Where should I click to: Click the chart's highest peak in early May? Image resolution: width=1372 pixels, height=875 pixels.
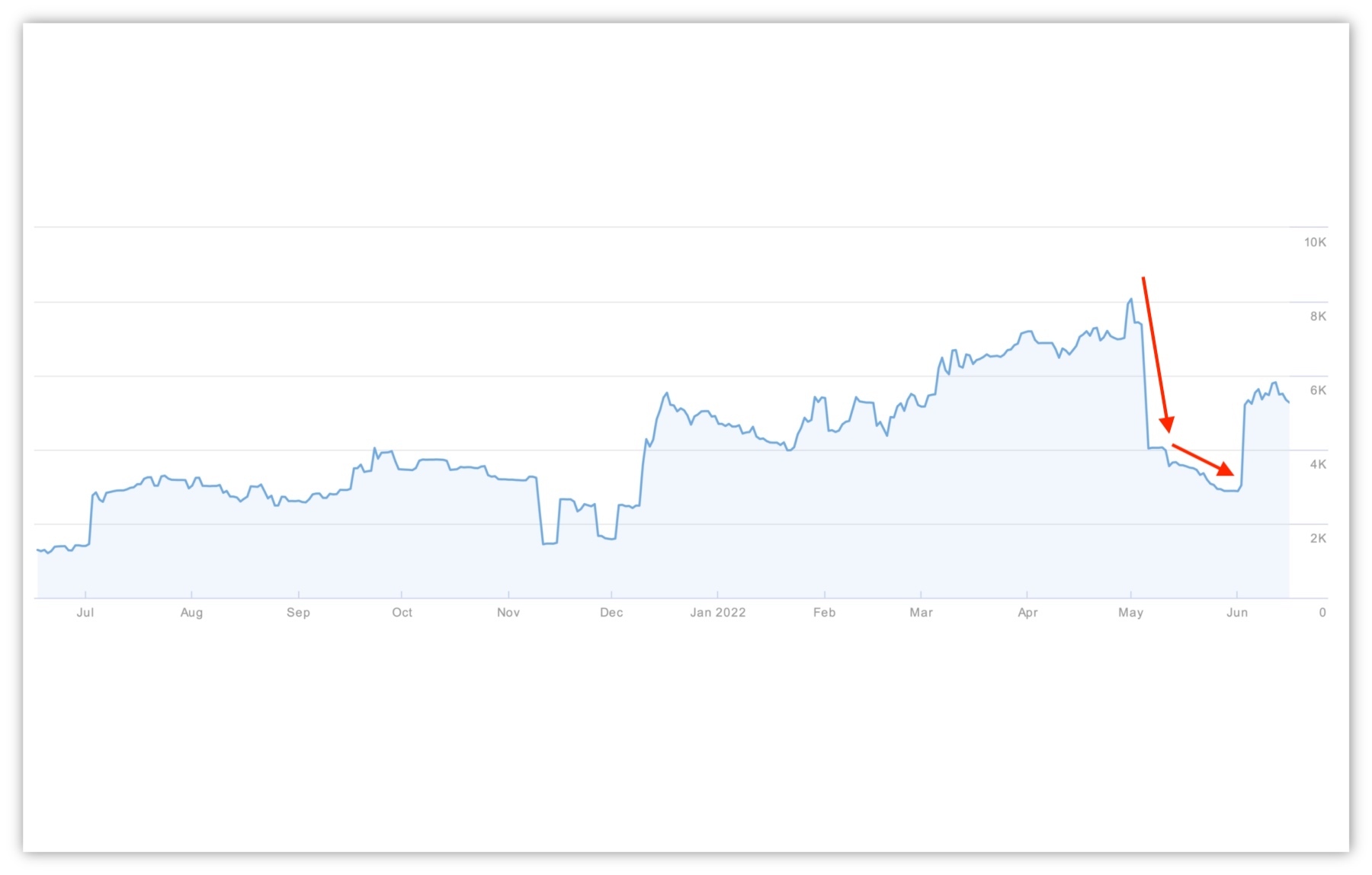1131,300
